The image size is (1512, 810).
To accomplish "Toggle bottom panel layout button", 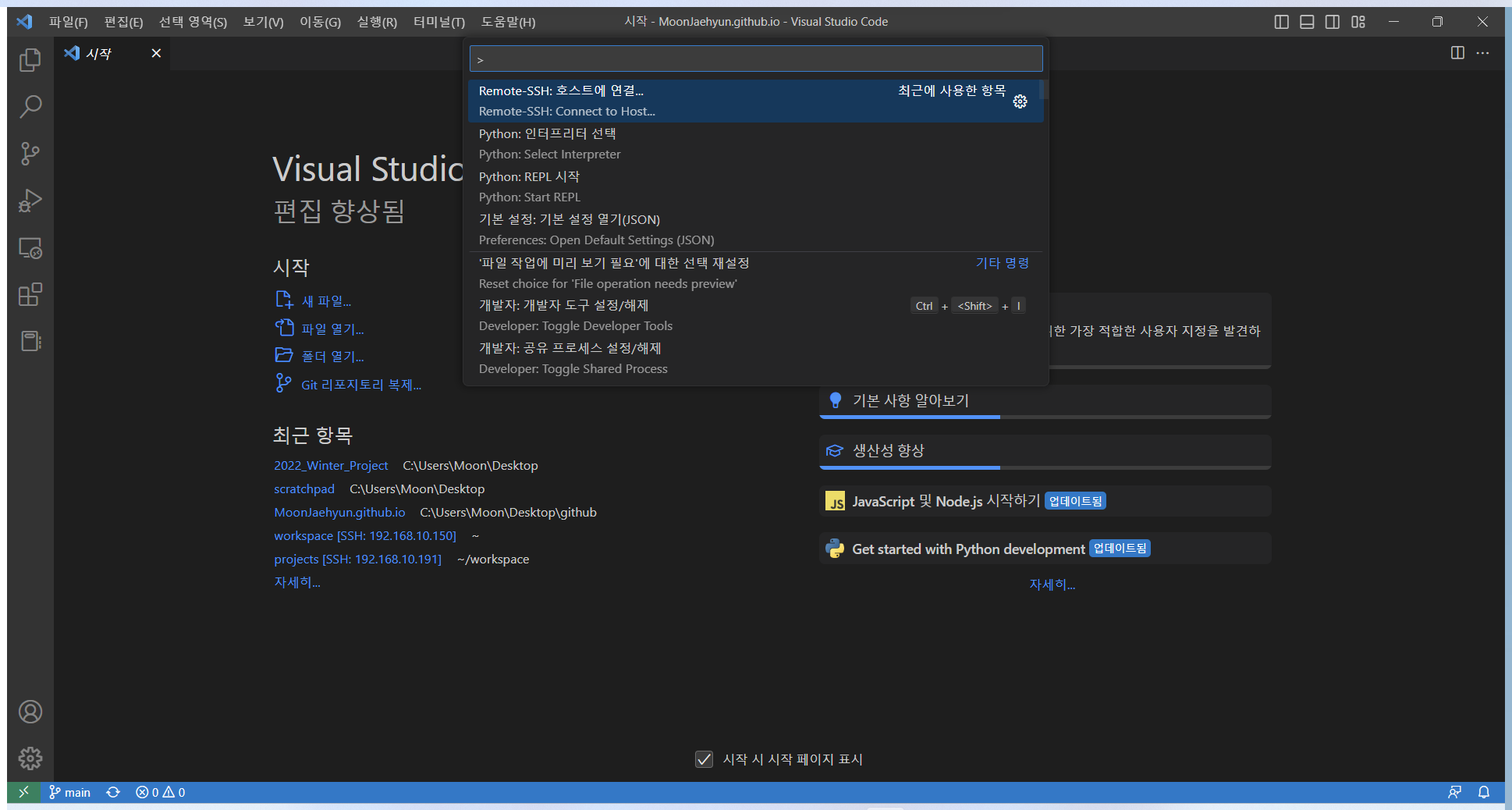I will [x=1307, y=22].
